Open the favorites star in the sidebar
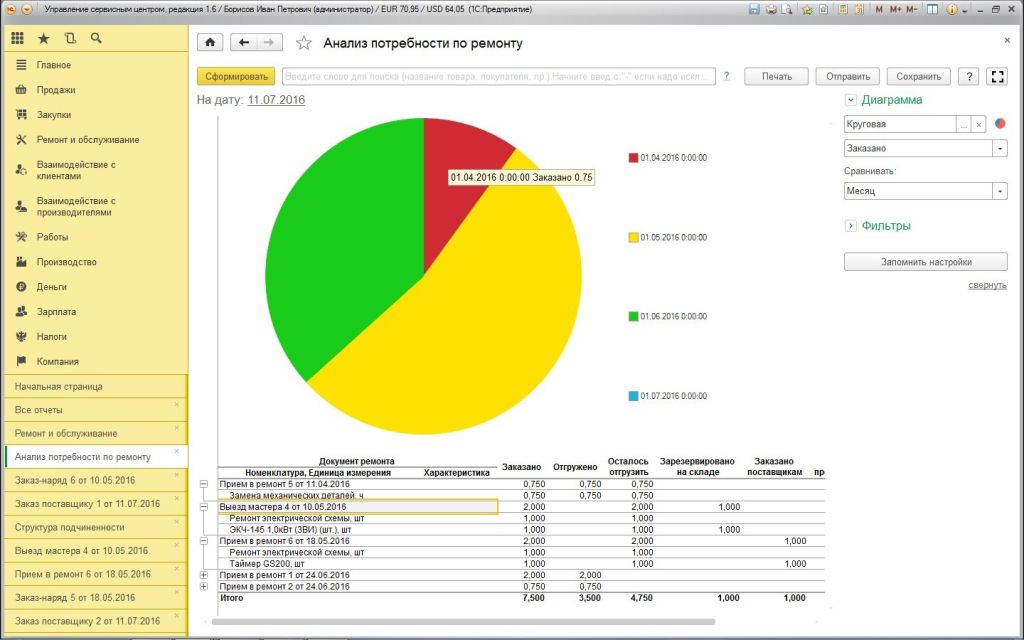The width and height of the screenshot is (1024, 640). (44, 39)
